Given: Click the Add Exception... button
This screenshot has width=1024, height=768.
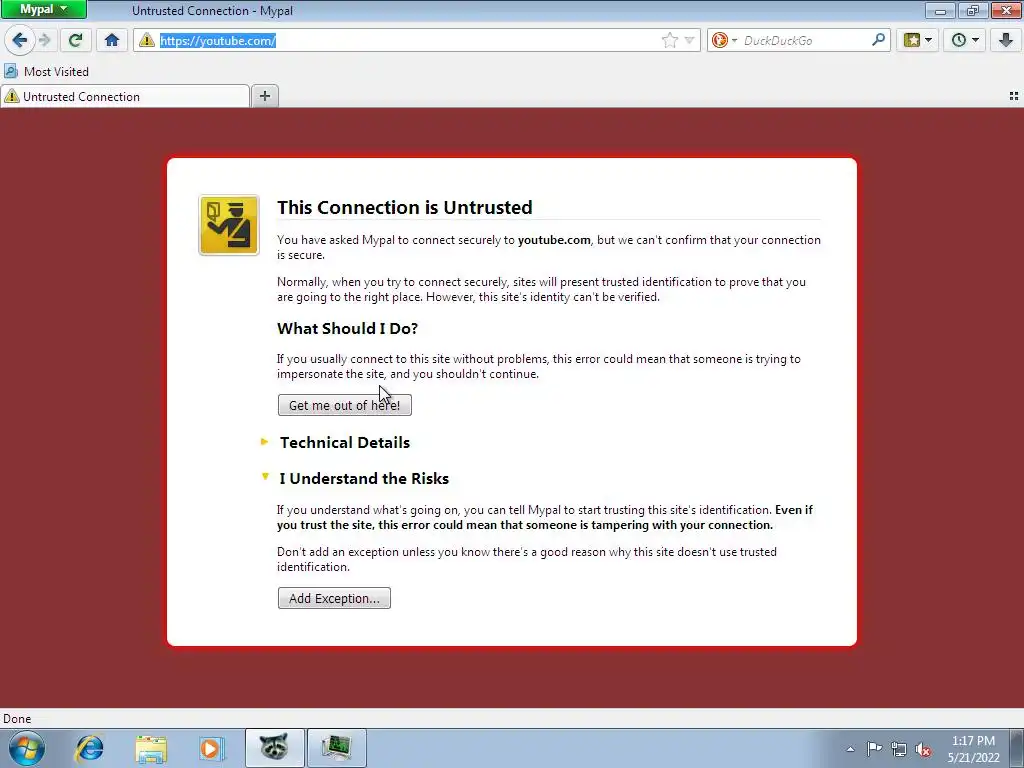Looking at the screenshot, I should (x=334, y=598).
